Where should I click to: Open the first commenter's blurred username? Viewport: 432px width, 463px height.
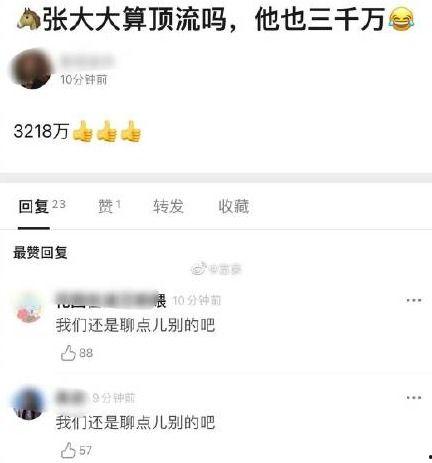pyautogui.click(x=111, y=299)
